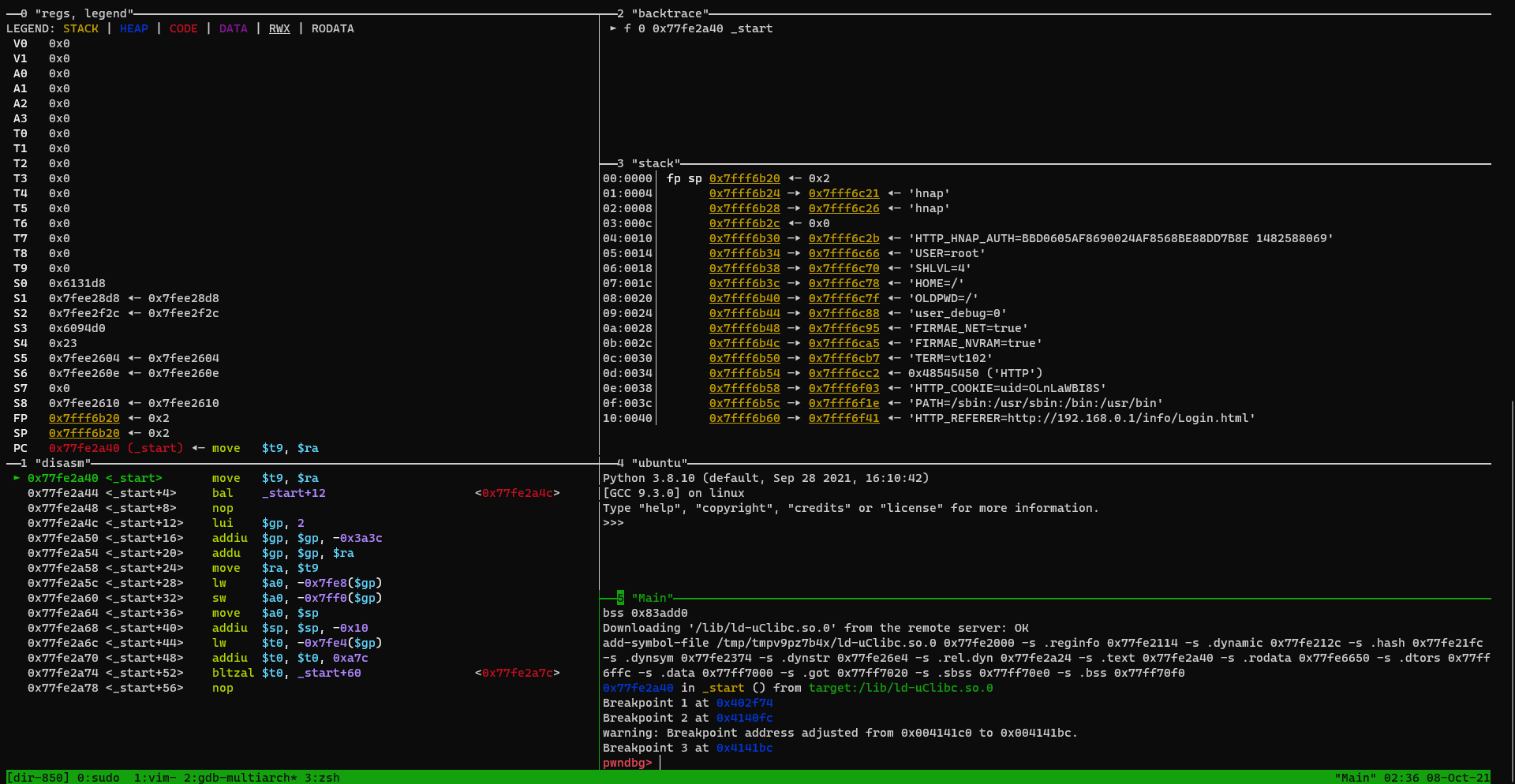Click the 'HOME=/' stack string
Screen dimensions: 1515x784
click(x=937, y=283)
